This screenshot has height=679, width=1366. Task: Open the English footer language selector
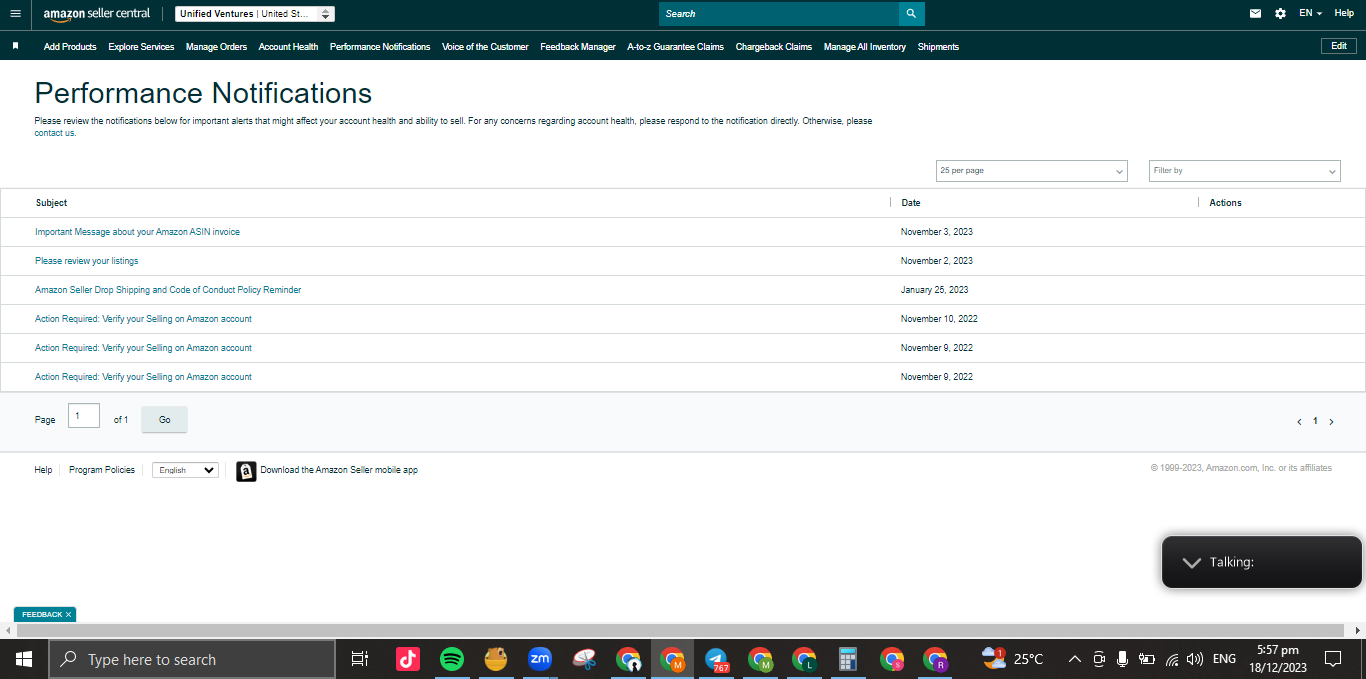click(x=185, y=470)
